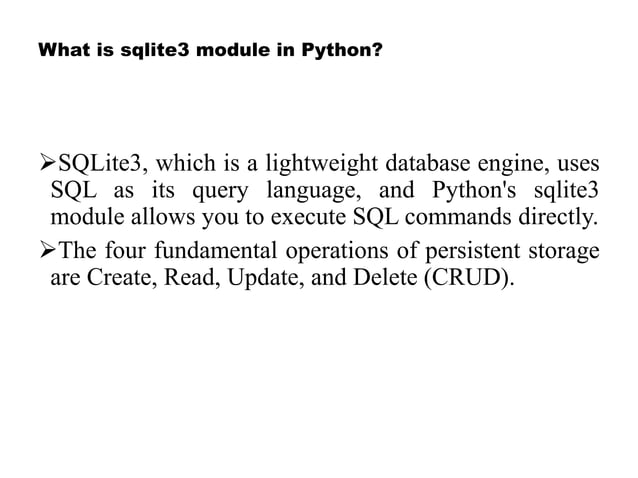
Task: Click the word 'Python's' in the body text
Action: pos(474,191)
